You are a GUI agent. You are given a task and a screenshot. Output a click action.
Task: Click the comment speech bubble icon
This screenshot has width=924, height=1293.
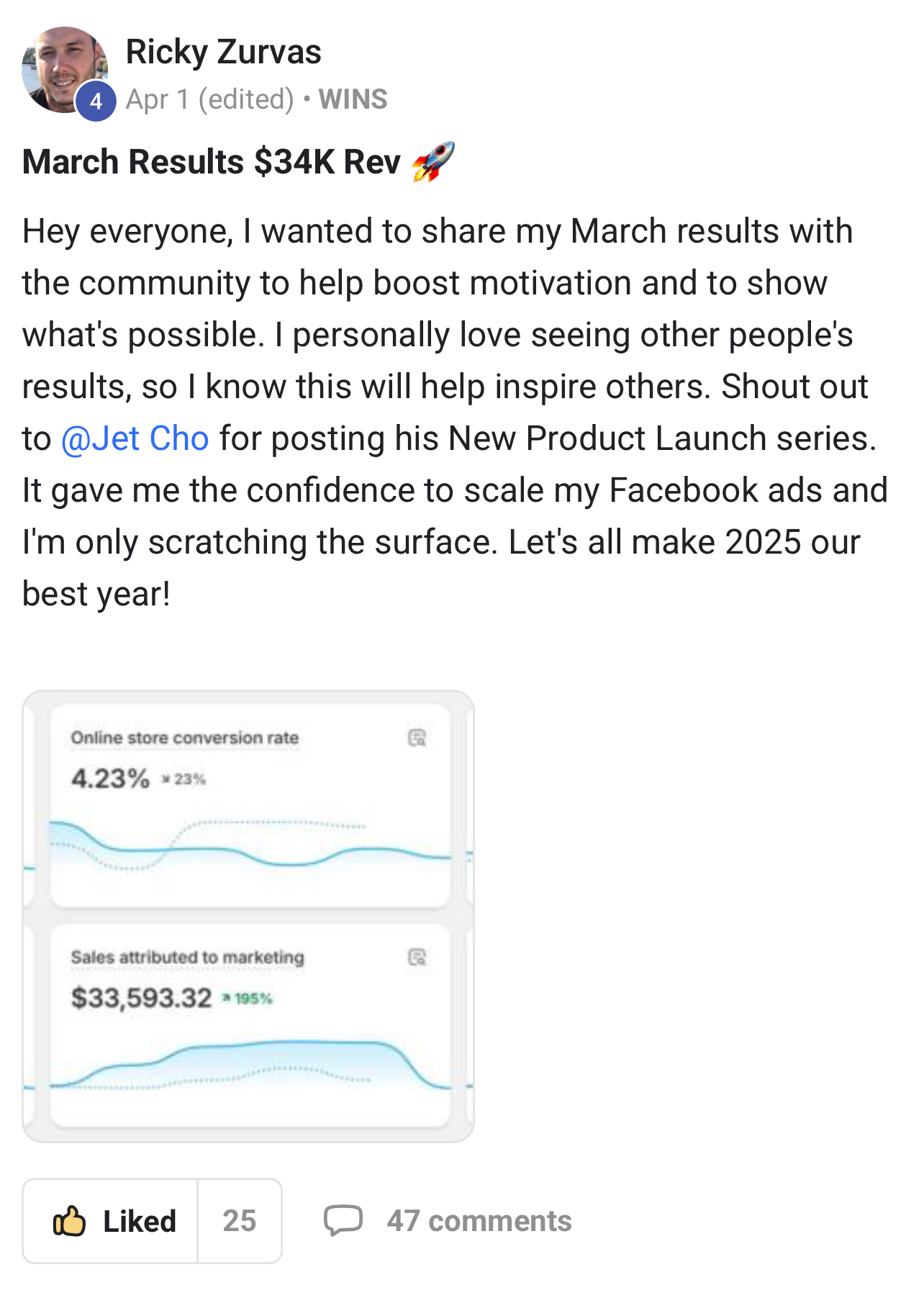343,1220
